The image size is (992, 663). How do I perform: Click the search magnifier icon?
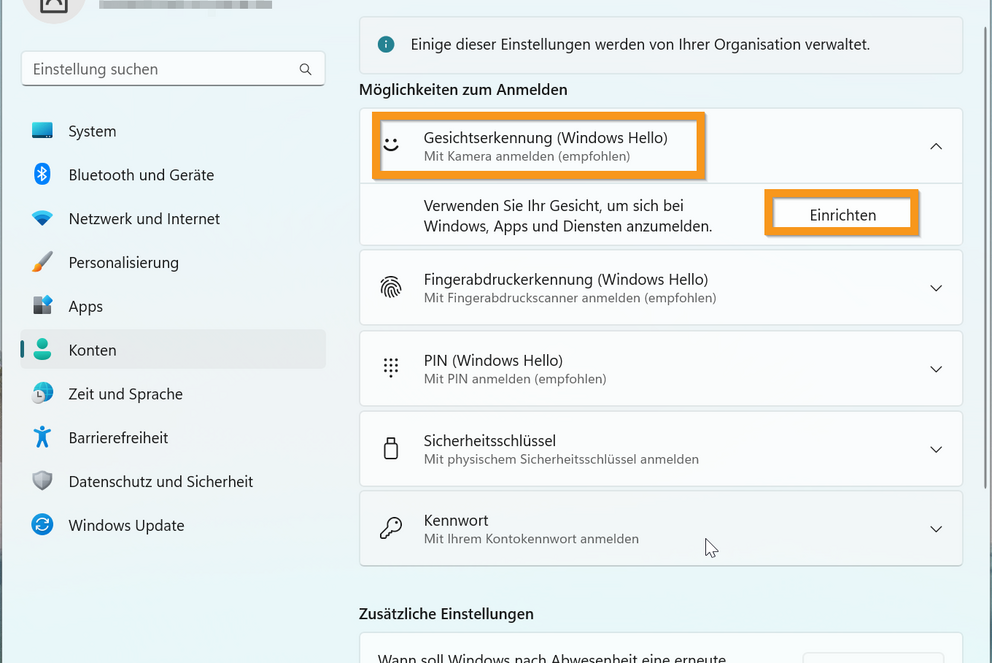click(x=305, y=70)
